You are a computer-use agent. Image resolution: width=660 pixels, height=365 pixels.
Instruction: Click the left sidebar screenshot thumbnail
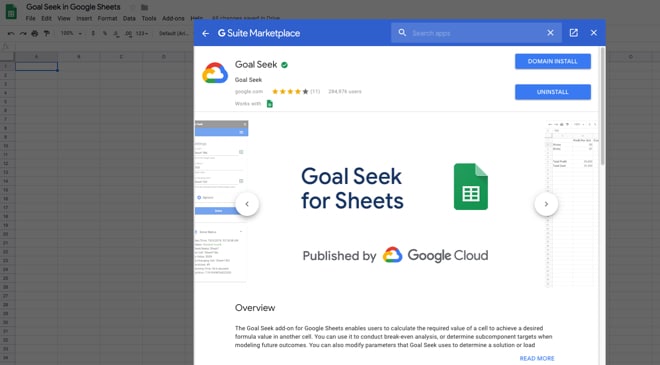click(221, 204)
